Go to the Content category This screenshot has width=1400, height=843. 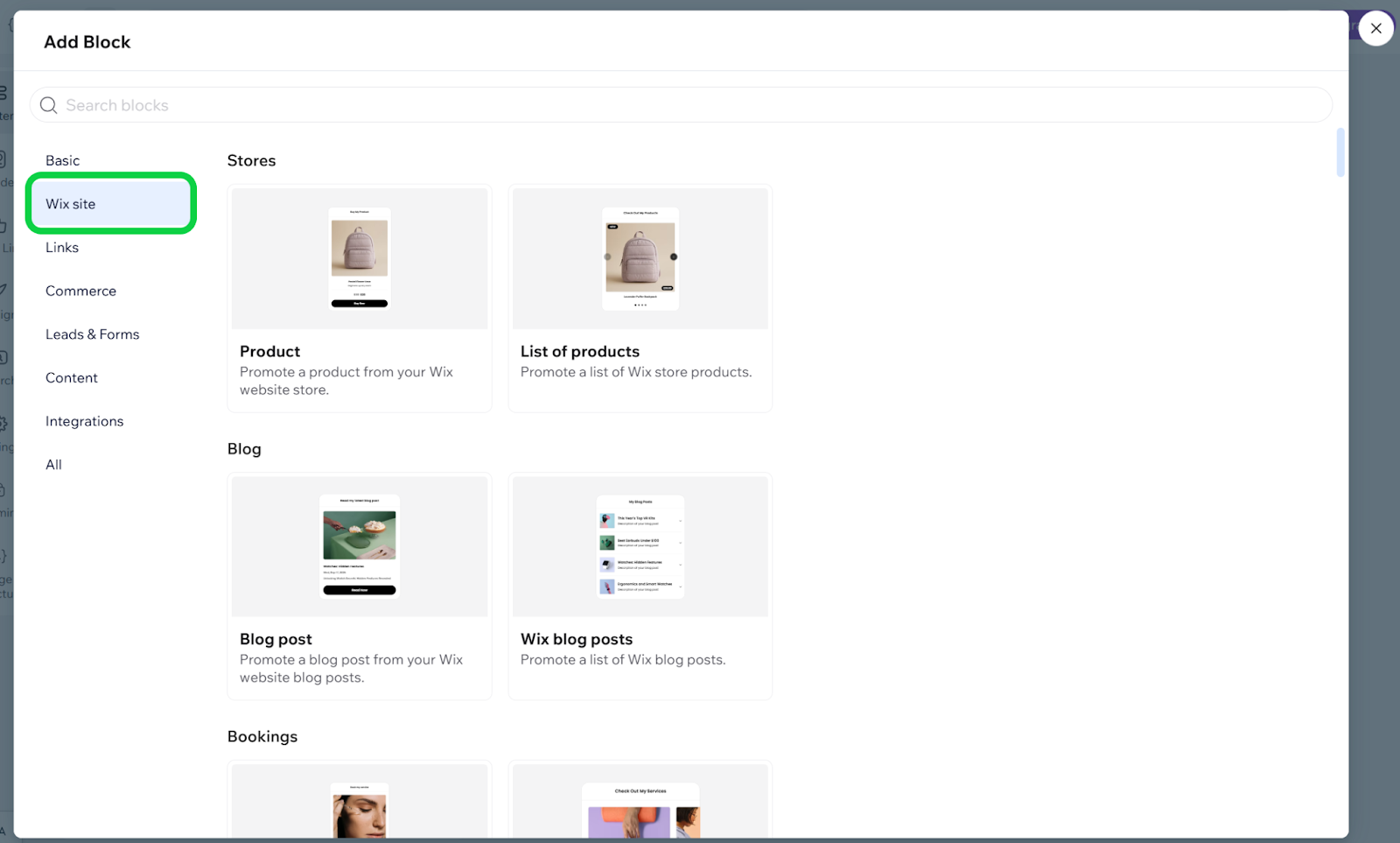click(x=72, y=378)
